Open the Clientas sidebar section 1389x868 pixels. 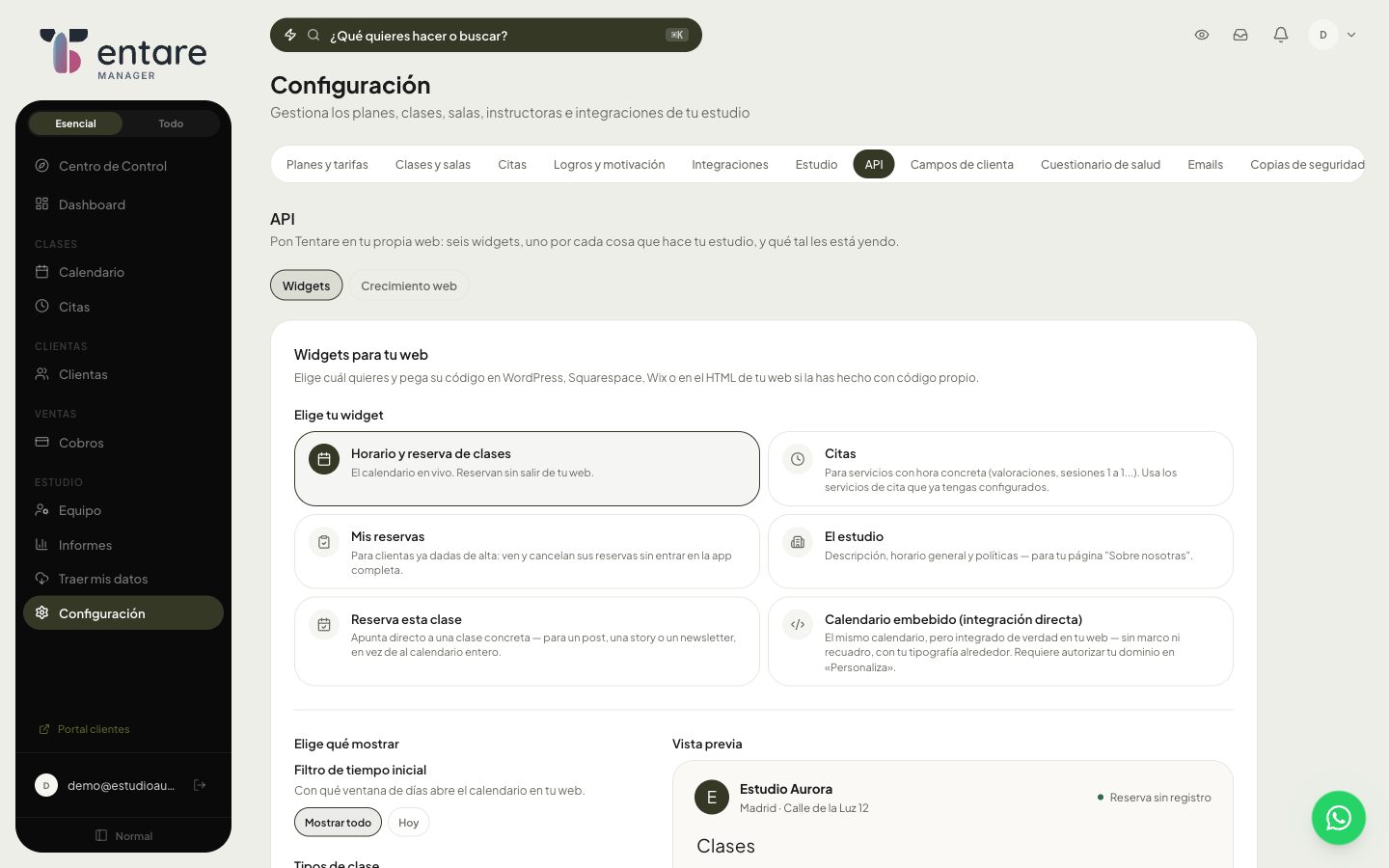[x=123, y=374]
